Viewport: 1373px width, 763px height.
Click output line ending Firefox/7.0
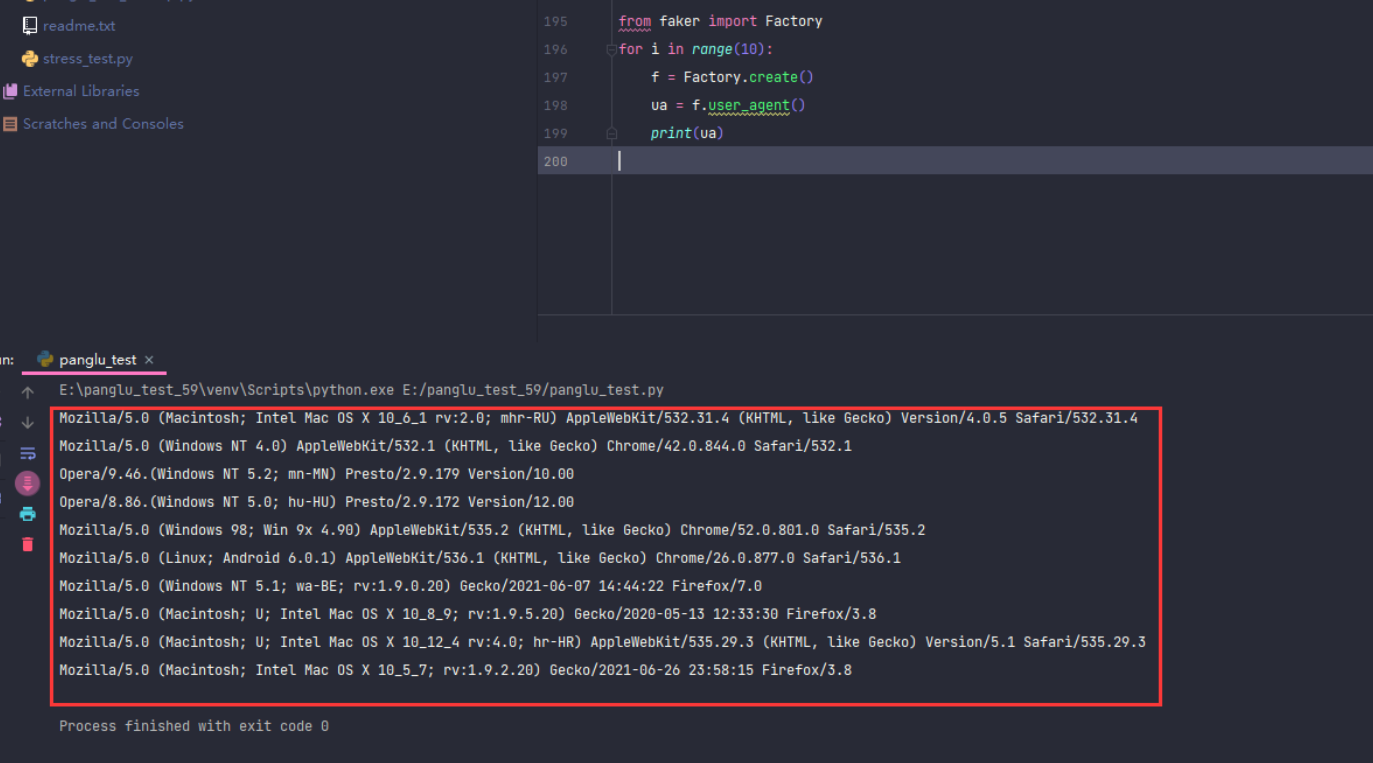[x=410, y=586]
